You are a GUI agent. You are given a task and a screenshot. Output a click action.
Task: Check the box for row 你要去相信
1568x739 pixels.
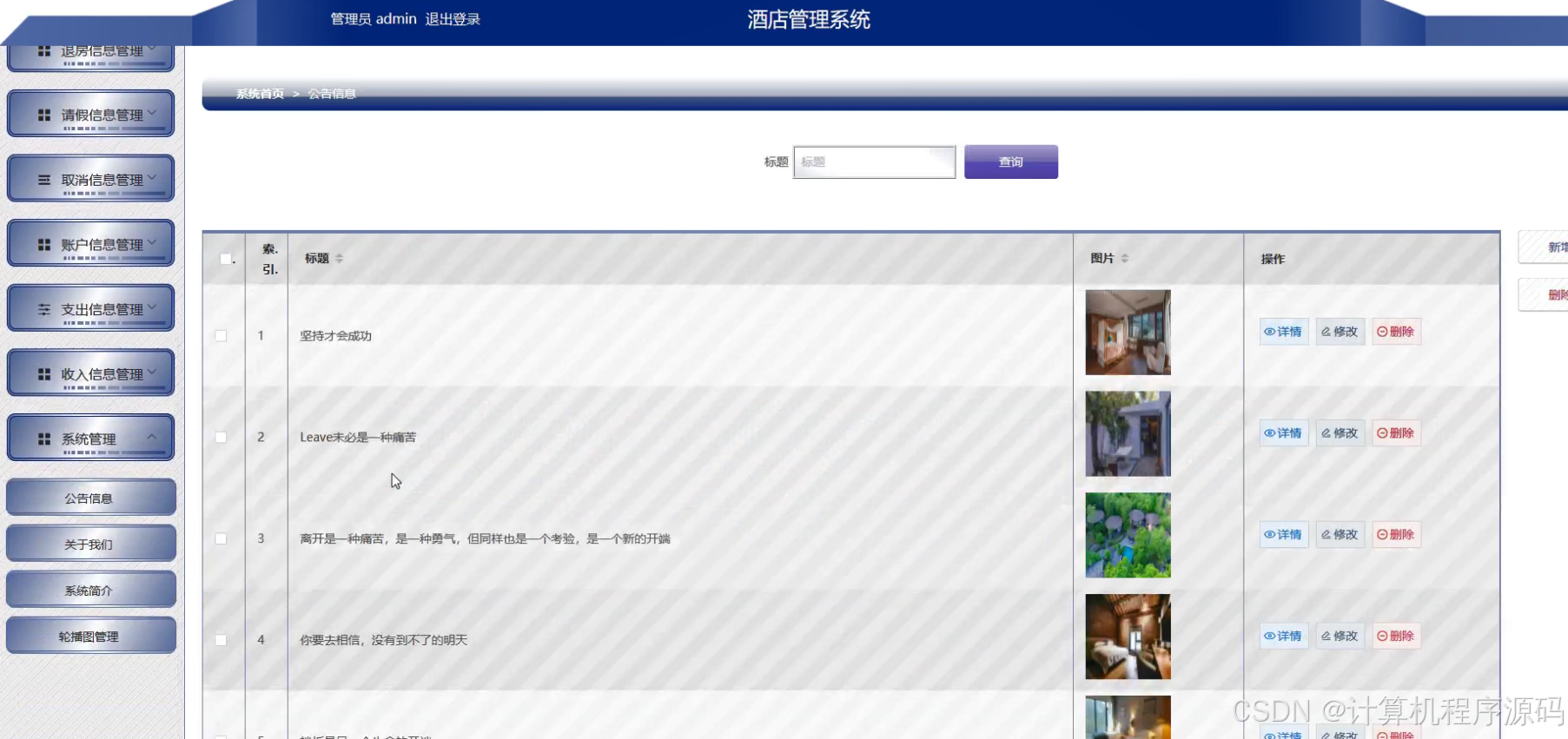click(x=221, y=640)
